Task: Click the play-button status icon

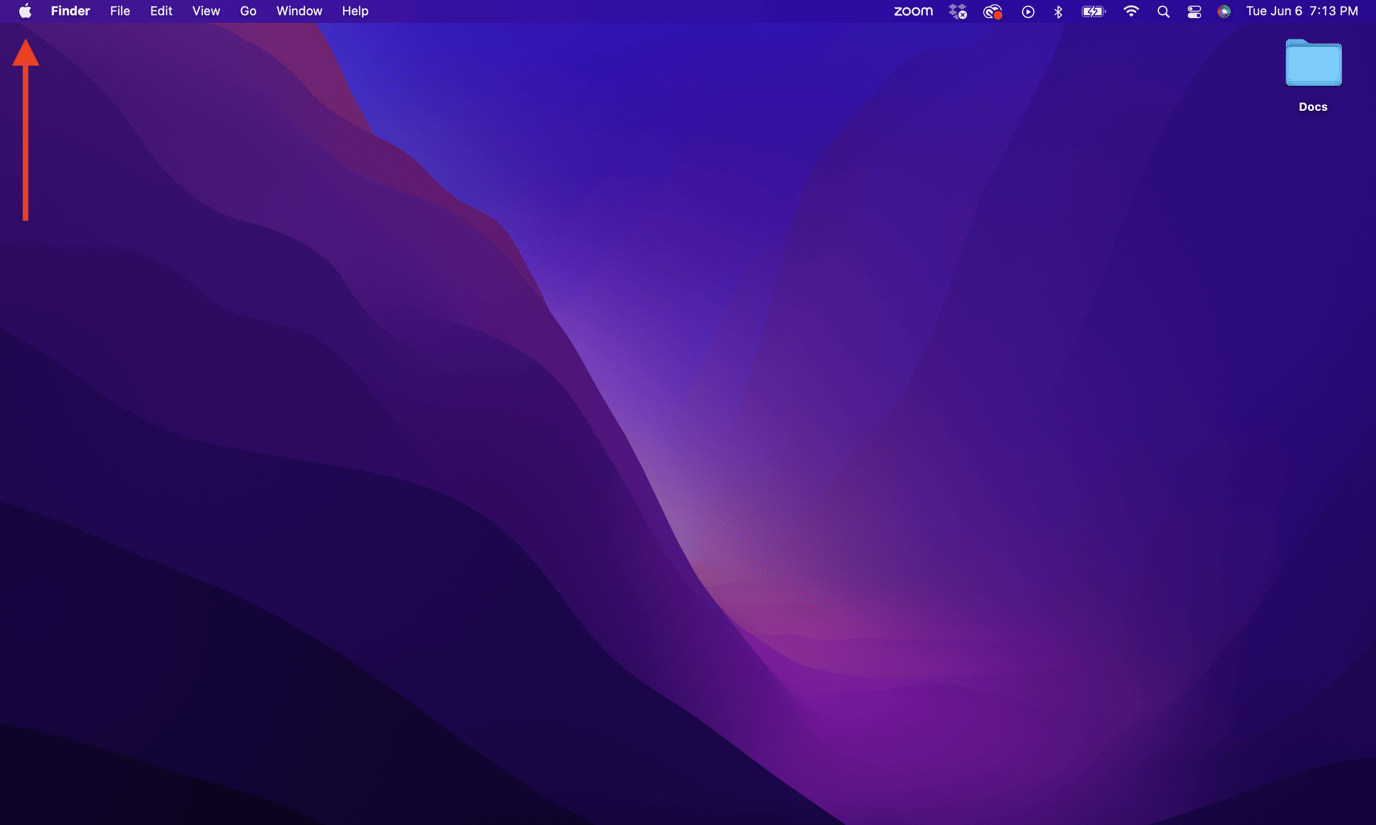Action: tap(1027, 11)
